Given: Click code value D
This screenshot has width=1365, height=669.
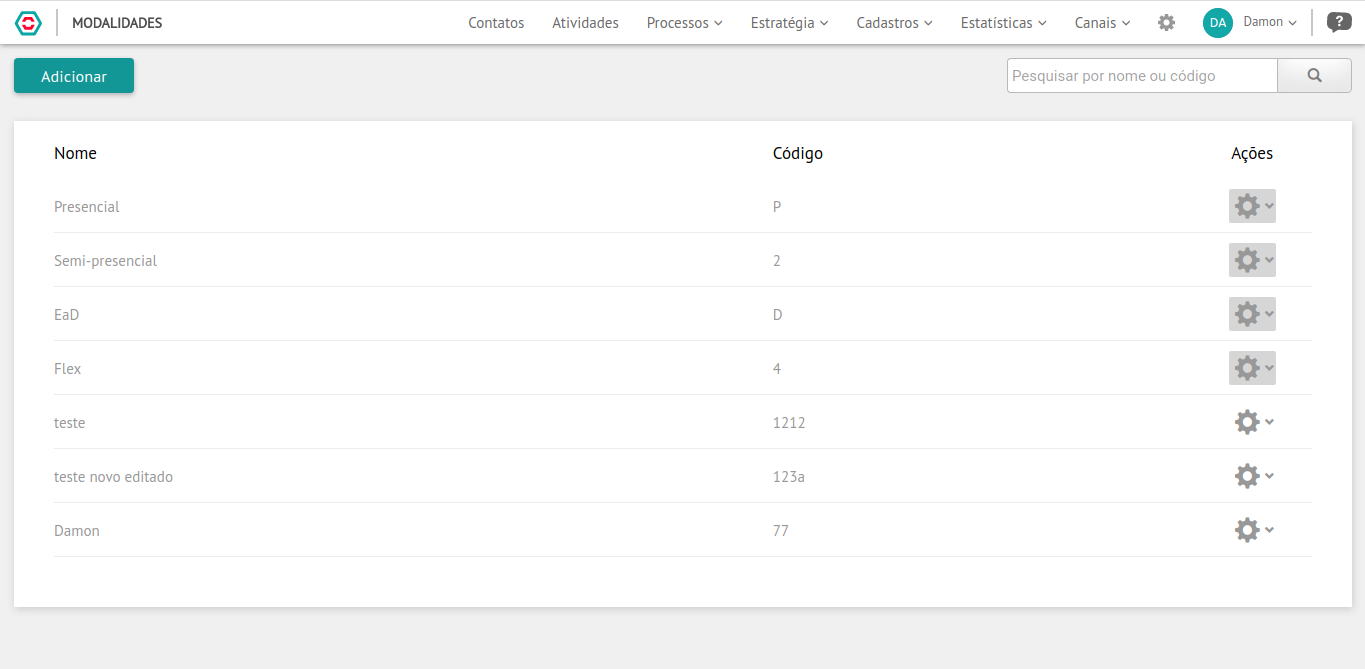Looking at the screenshot, I should [x=778, y=315].
